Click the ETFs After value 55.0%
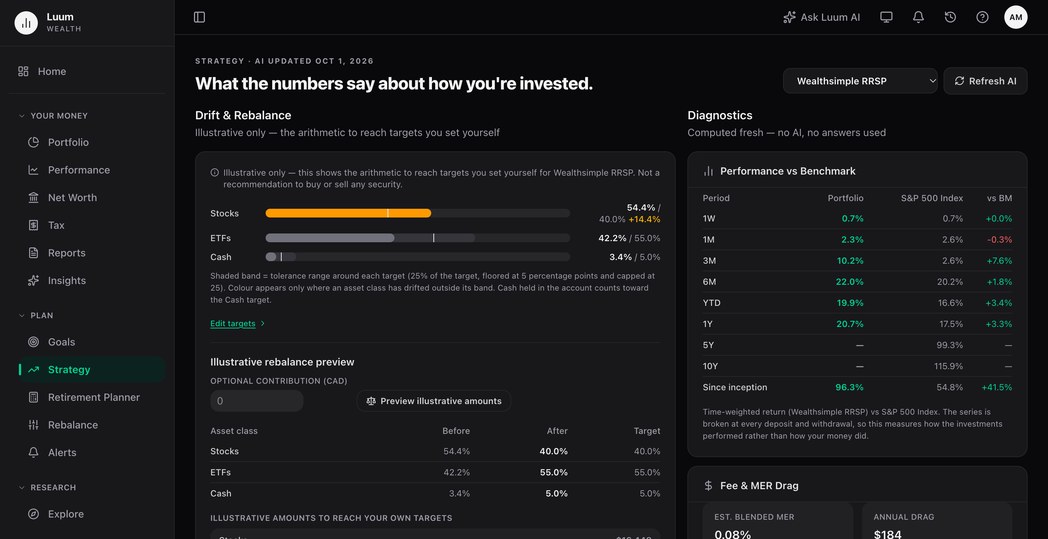1048x539 pixels. 554,472
